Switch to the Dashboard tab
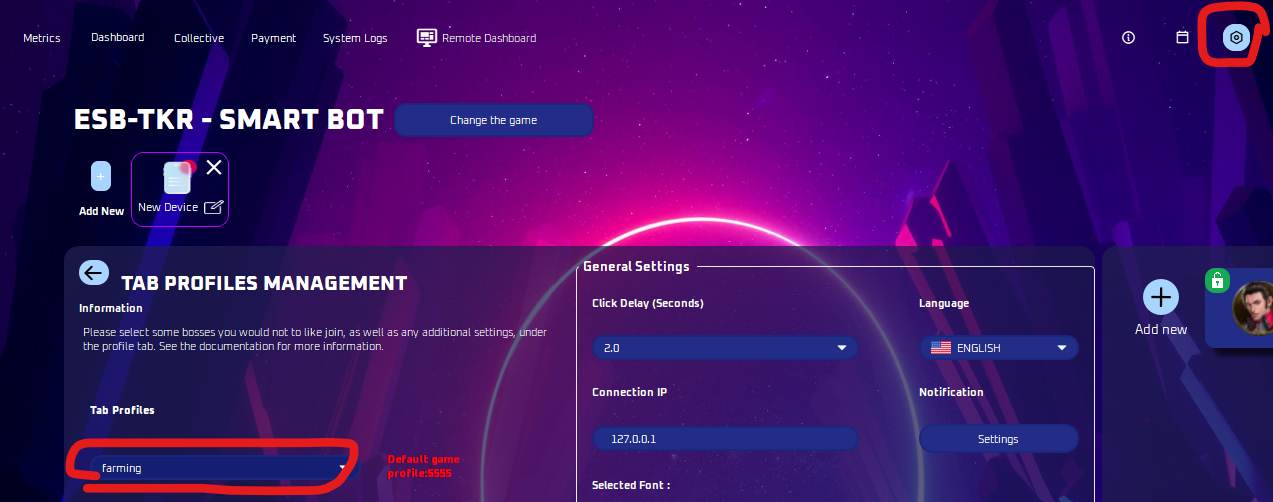The image size is (1273, 502). [117, 37]
